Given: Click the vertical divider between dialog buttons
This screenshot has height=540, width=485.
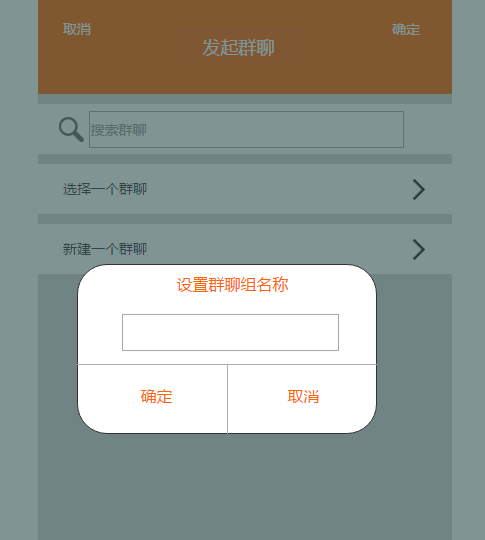Looking at the screenshot, I should pyautogui.click(x=227, y=399).
